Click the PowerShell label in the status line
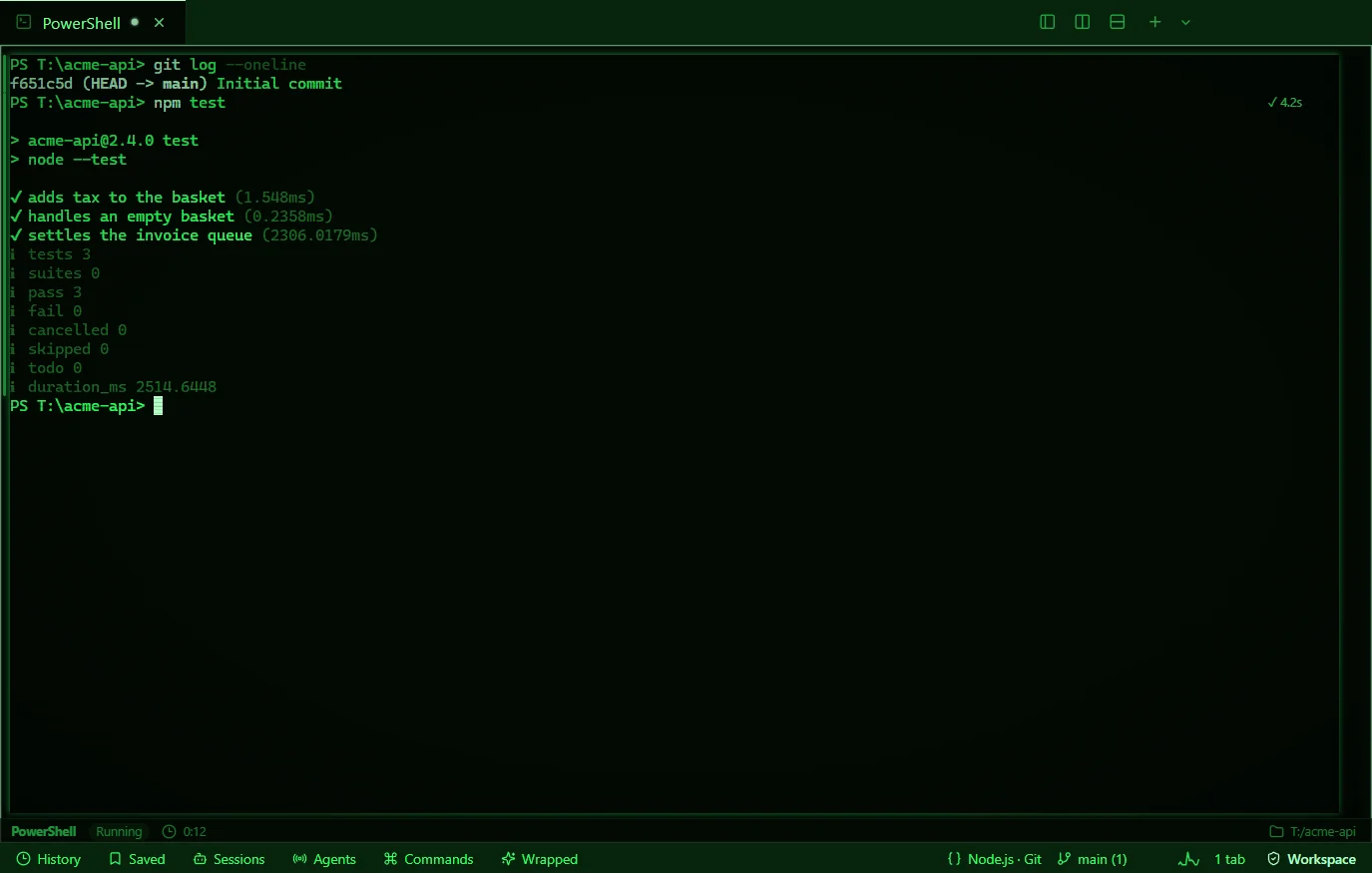The width and height of the screenshot is (1372, 873). (44, 831)
